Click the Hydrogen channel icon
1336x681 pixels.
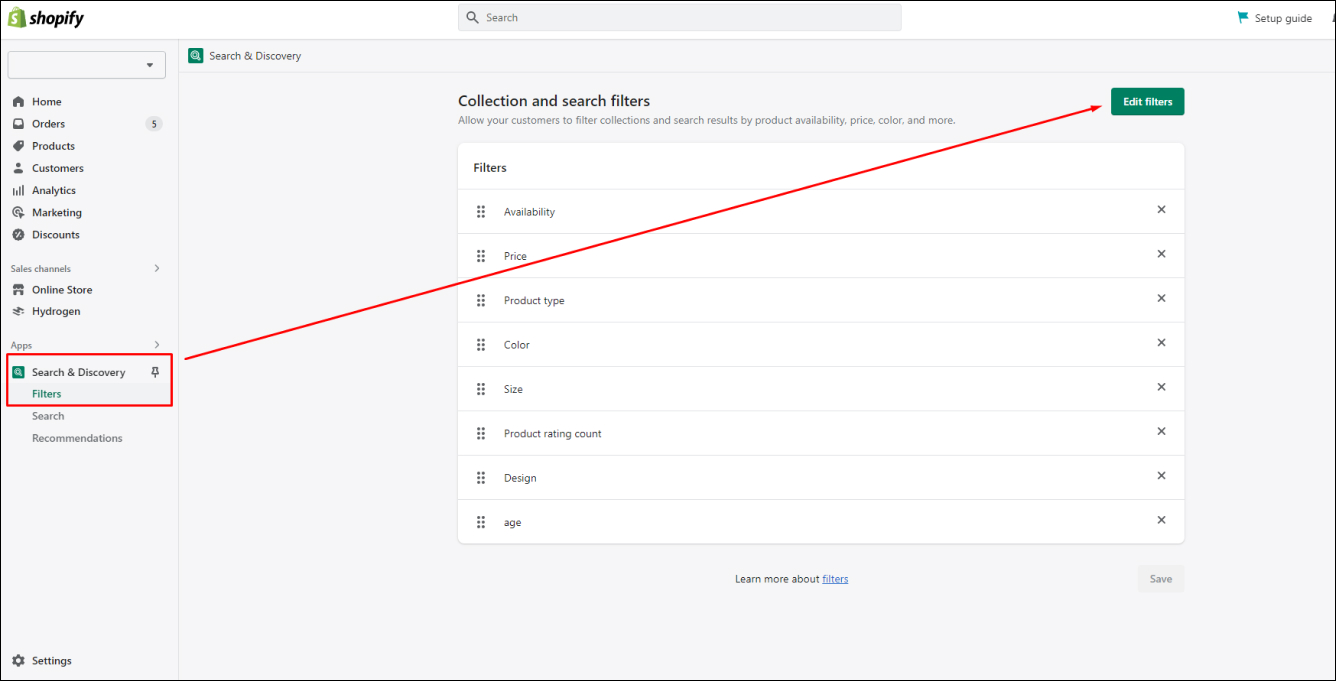(x=18, y=311)
